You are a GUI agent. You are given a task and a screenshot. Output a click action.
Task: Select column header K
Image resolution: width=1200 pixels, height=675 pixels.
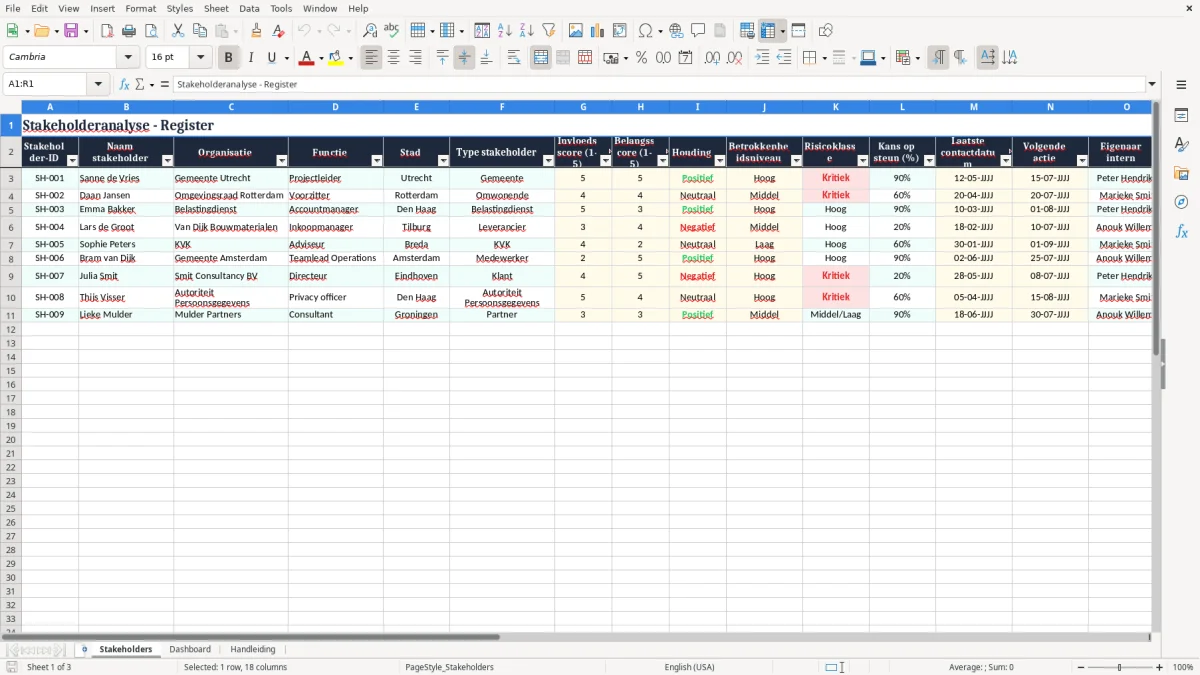point(835,107)
